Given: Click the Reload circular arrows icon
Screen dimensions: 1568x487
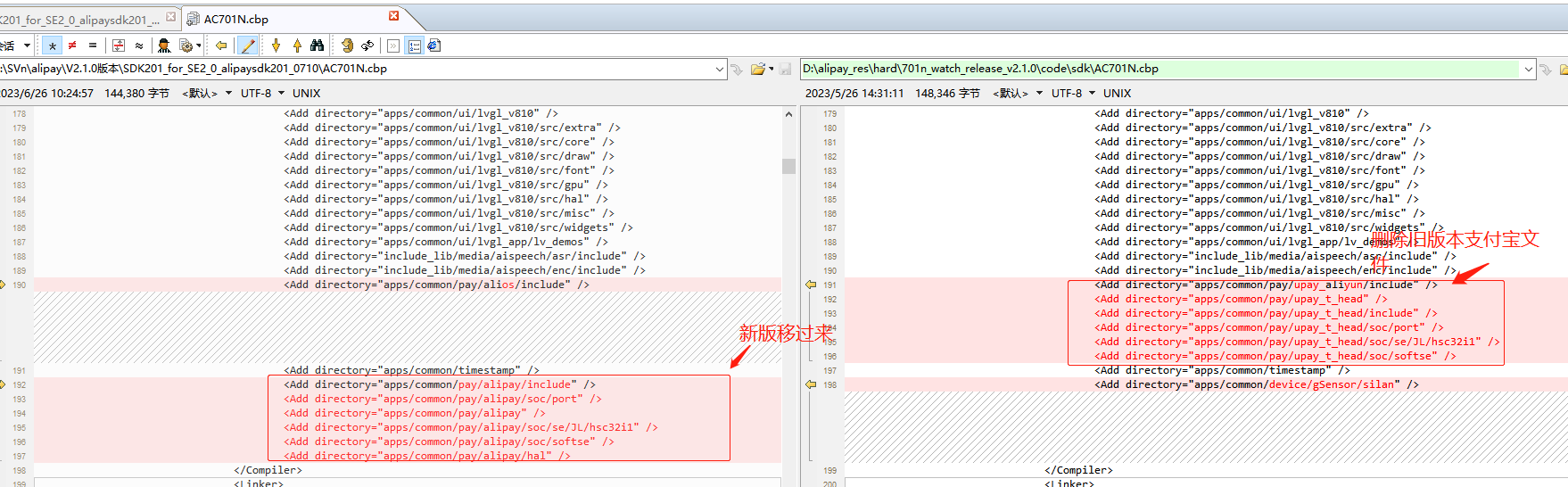Looking at the screenshot, I should coord(367,45).
